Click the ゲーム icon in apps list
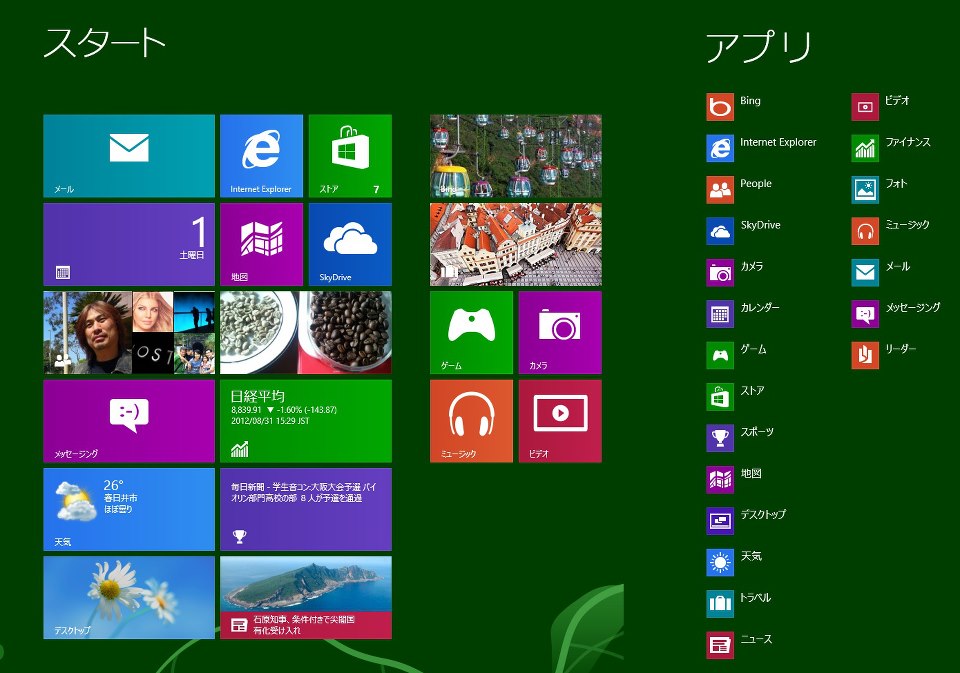Screen dimensions: 960x673 [x=720, y=355]
